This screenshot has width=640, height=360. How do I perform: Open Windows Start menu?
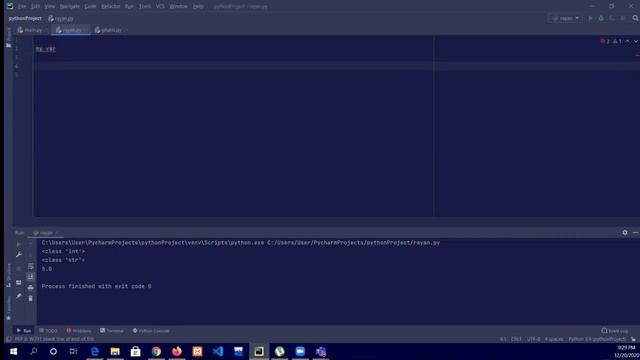[x=13, y=351]
